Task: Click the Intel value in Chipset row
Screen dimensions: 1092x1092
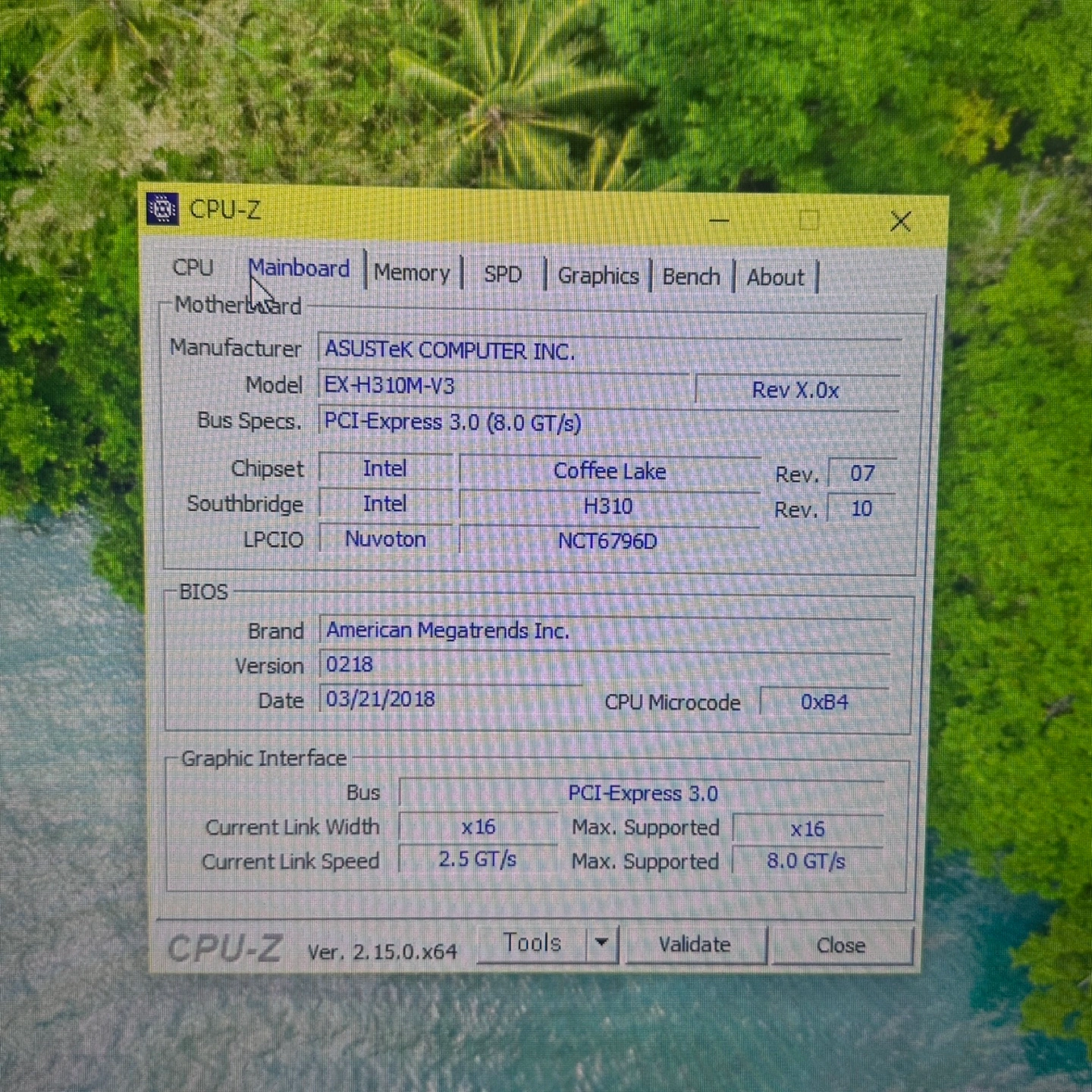Action: 385,469
